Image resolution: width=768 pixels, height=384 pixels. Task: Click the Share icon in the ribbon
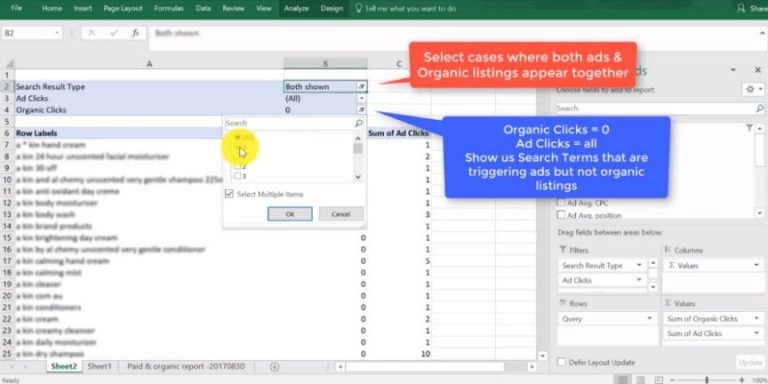(742, 8)
